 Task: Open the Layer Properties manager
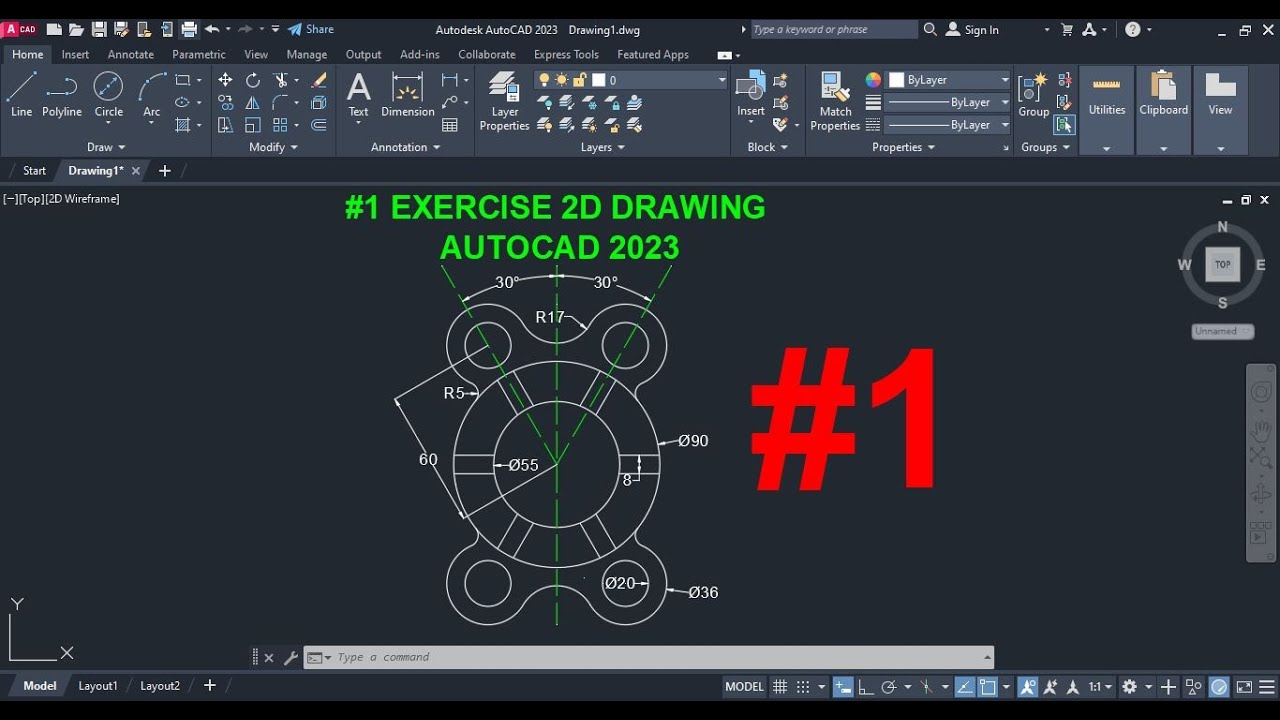(x=504, y=101)
